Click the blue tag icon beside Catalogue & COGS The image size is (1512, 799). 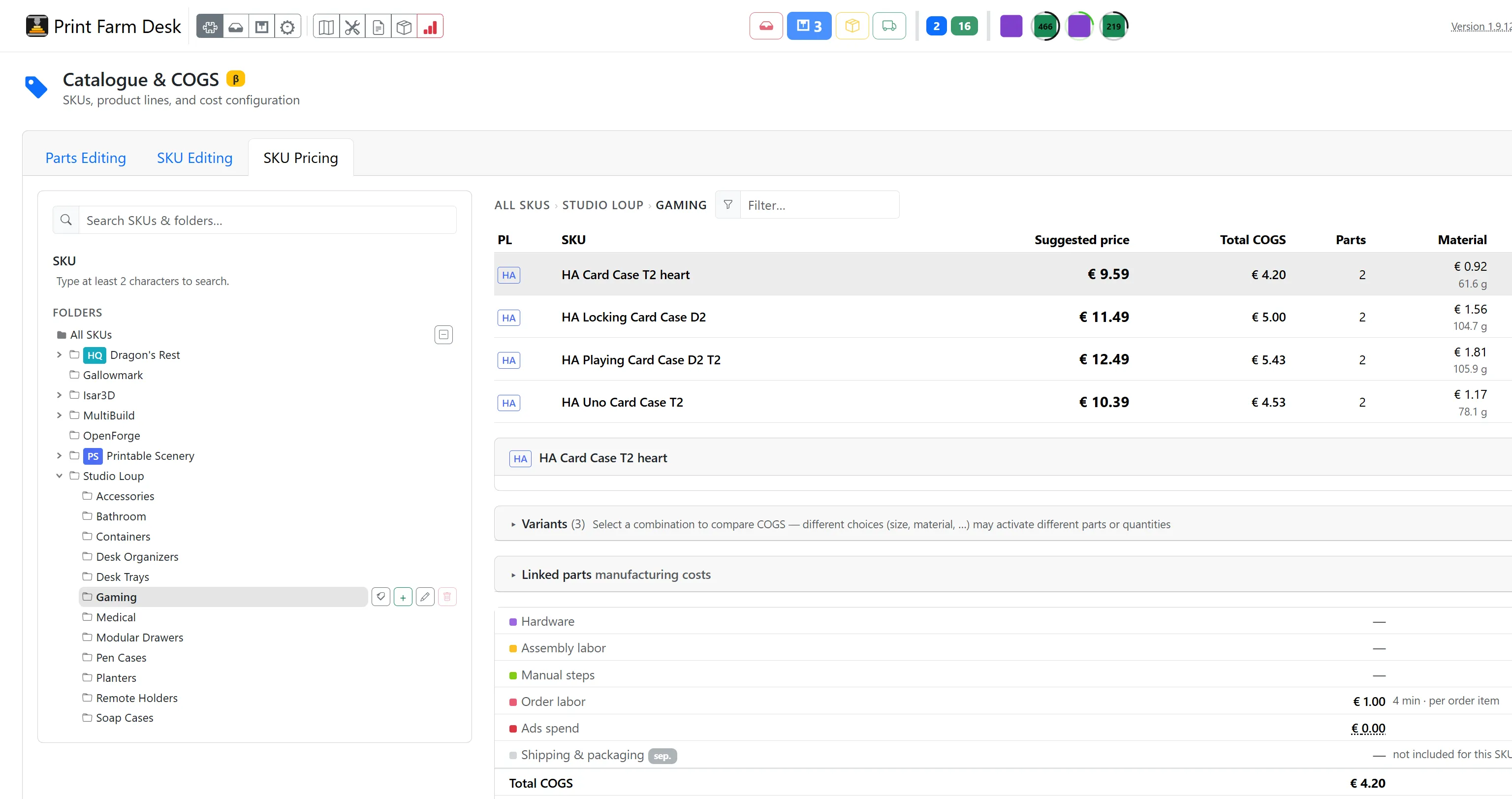click(x=36, y=87)
